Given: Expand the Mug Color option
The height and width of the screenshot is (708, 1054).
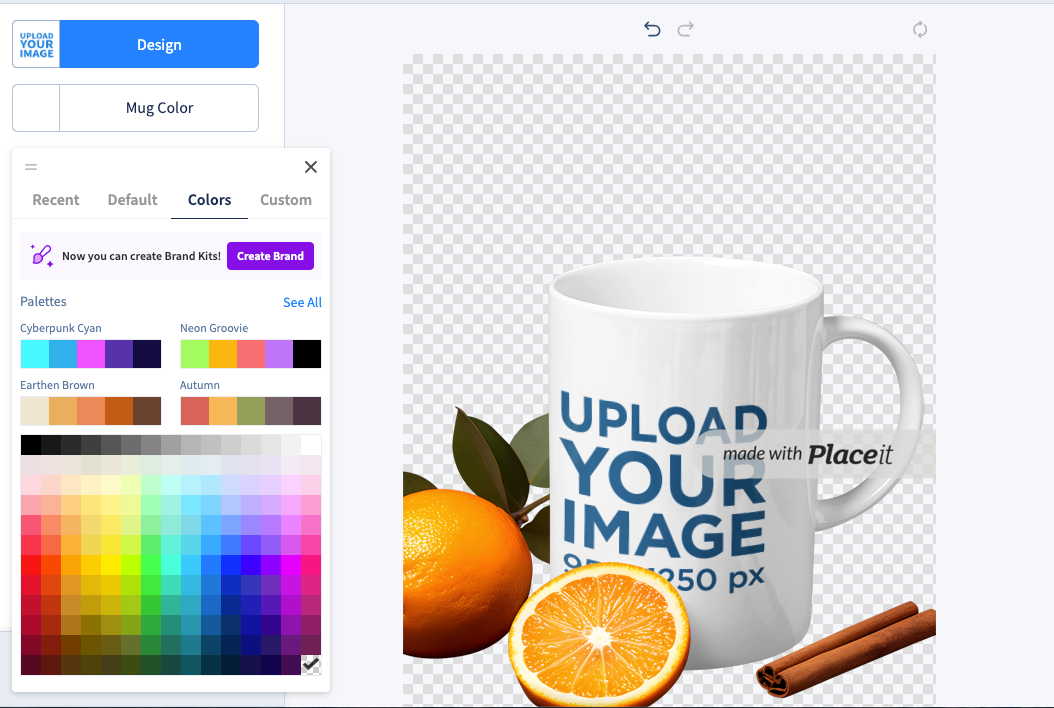Looking at the screenshot, I should (159, 108).
